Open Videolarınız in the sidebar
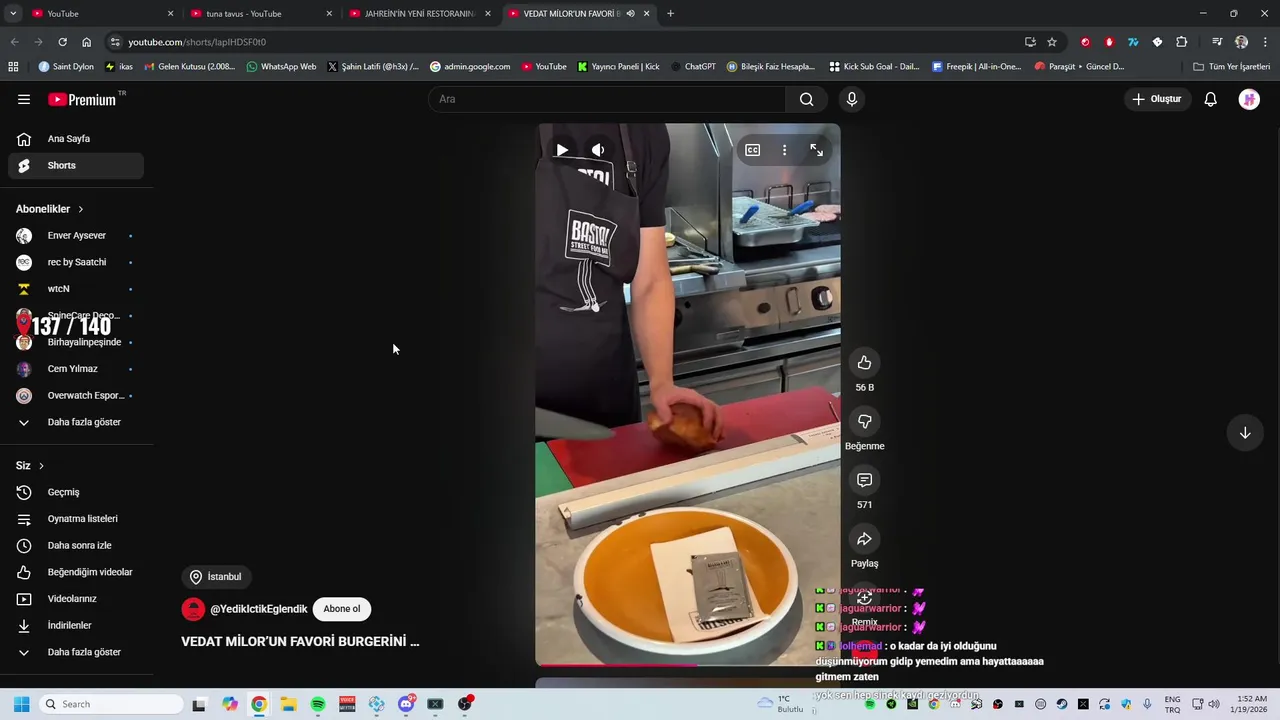The image size is (1280, 720). [x=76, y=599]
